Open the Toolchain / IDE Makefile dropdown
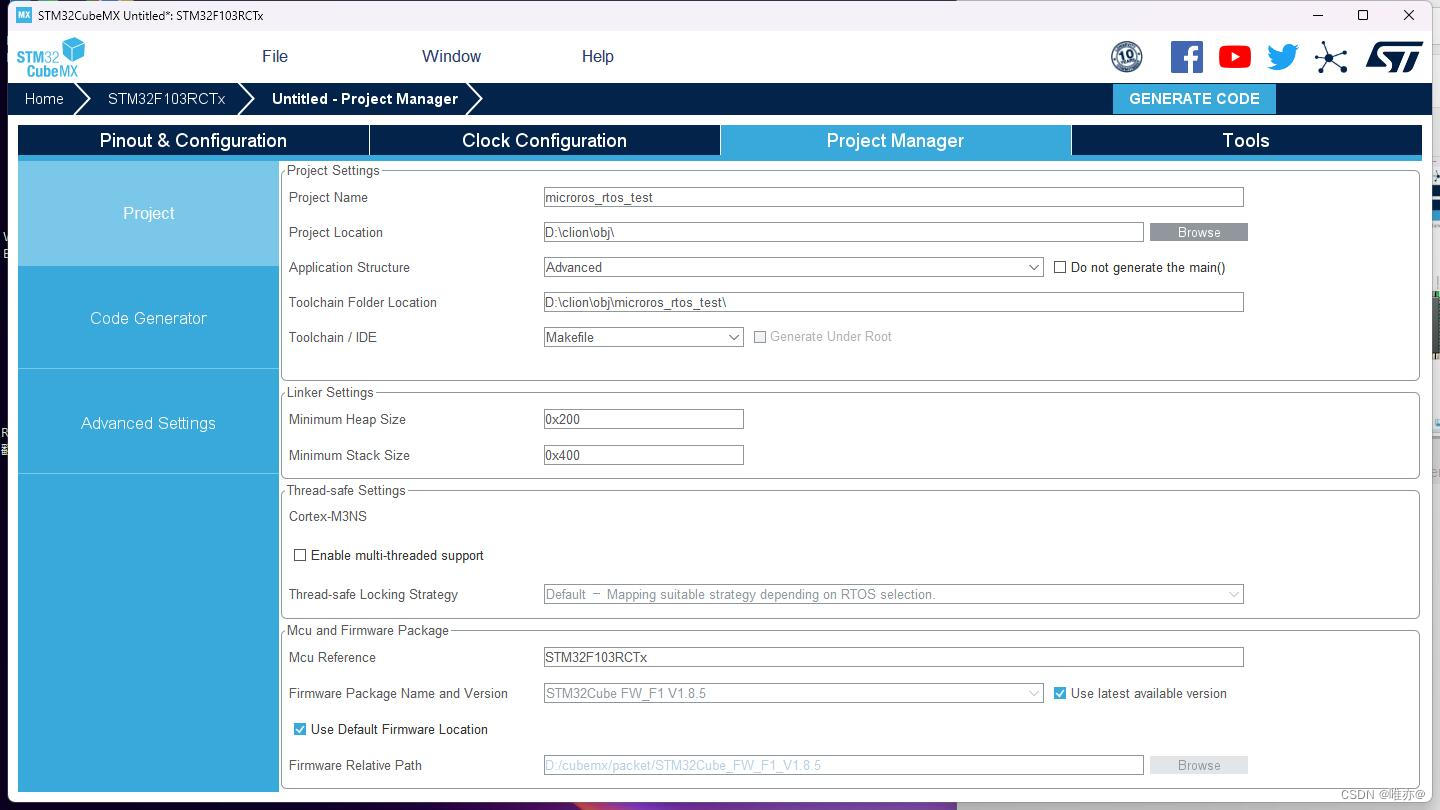 (644, 337)
